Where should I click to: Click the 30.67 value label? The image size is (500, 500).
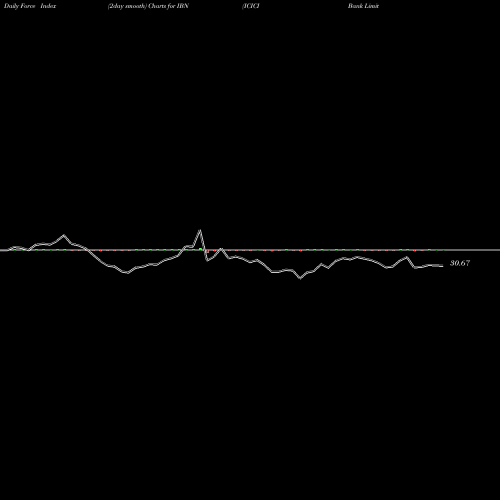(x=460, y=263)
